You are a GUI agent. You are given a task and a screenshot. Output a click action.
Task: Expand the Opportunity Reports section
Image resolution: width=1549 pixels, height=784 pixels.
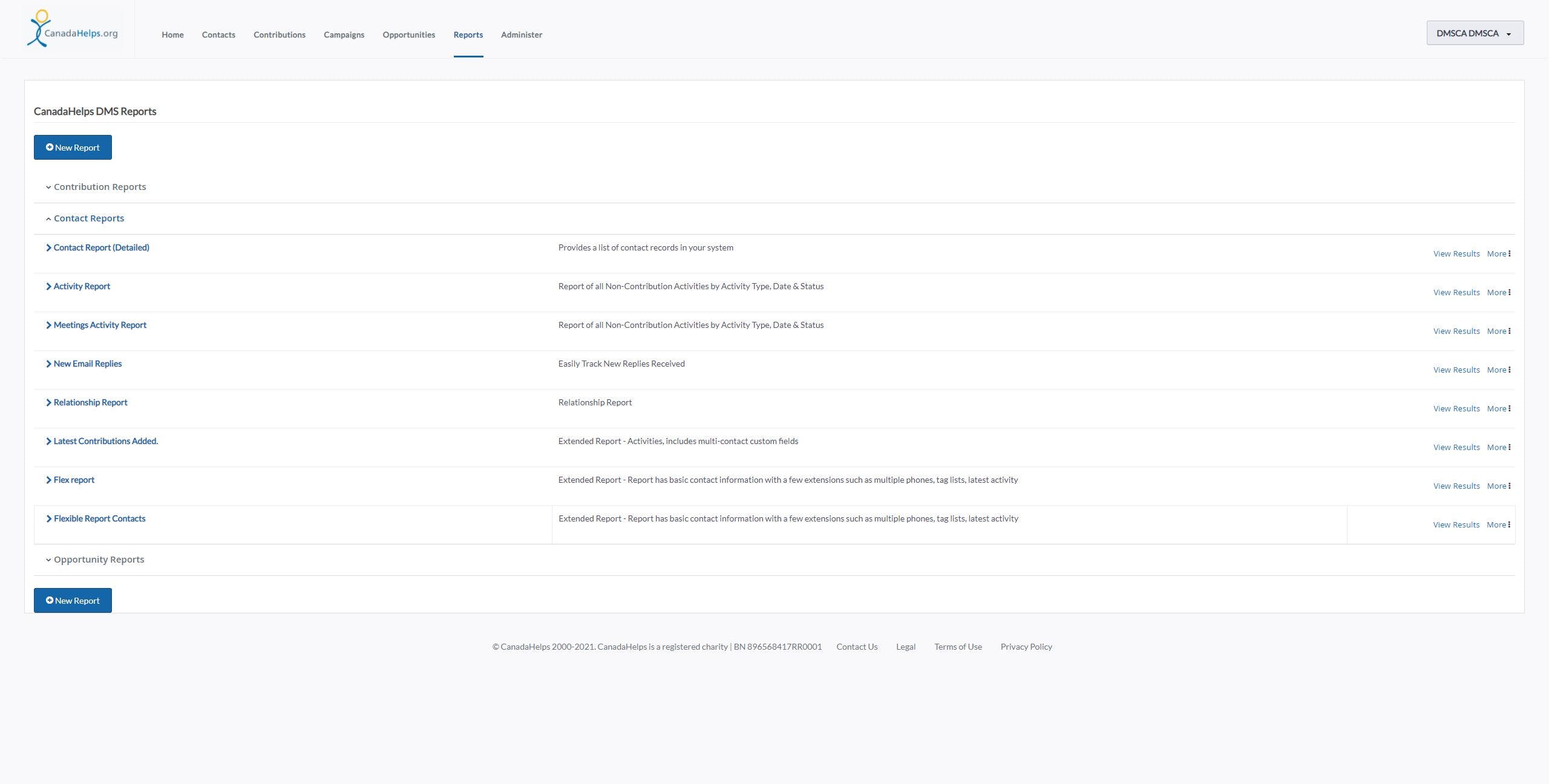[99, 560]
